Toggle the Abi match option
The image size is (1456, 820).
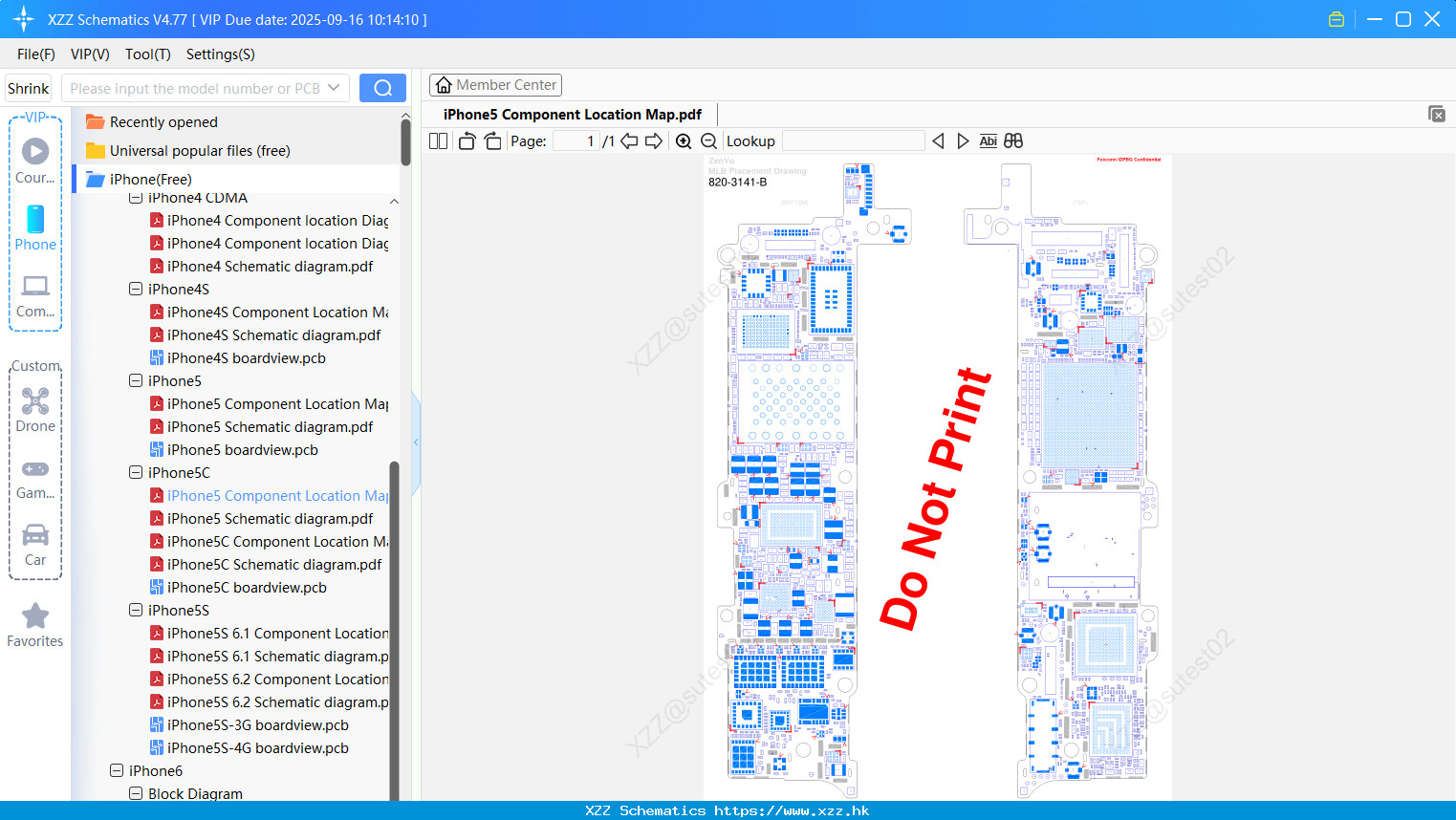[989, 140]
